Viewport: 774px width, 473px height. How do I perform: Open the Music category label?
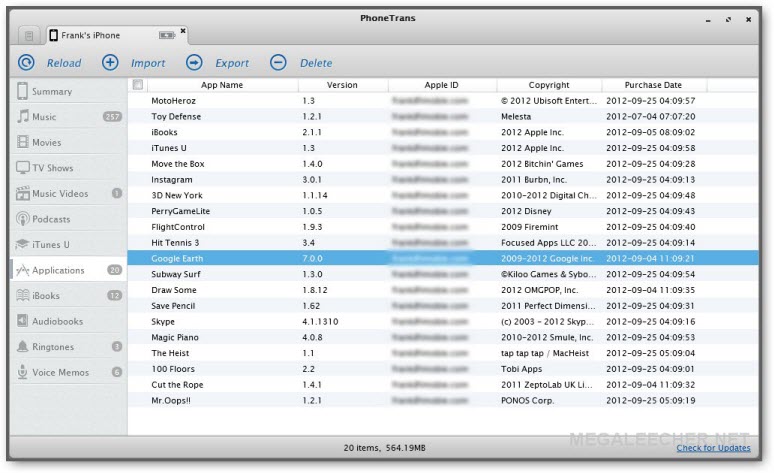(44, 117)
